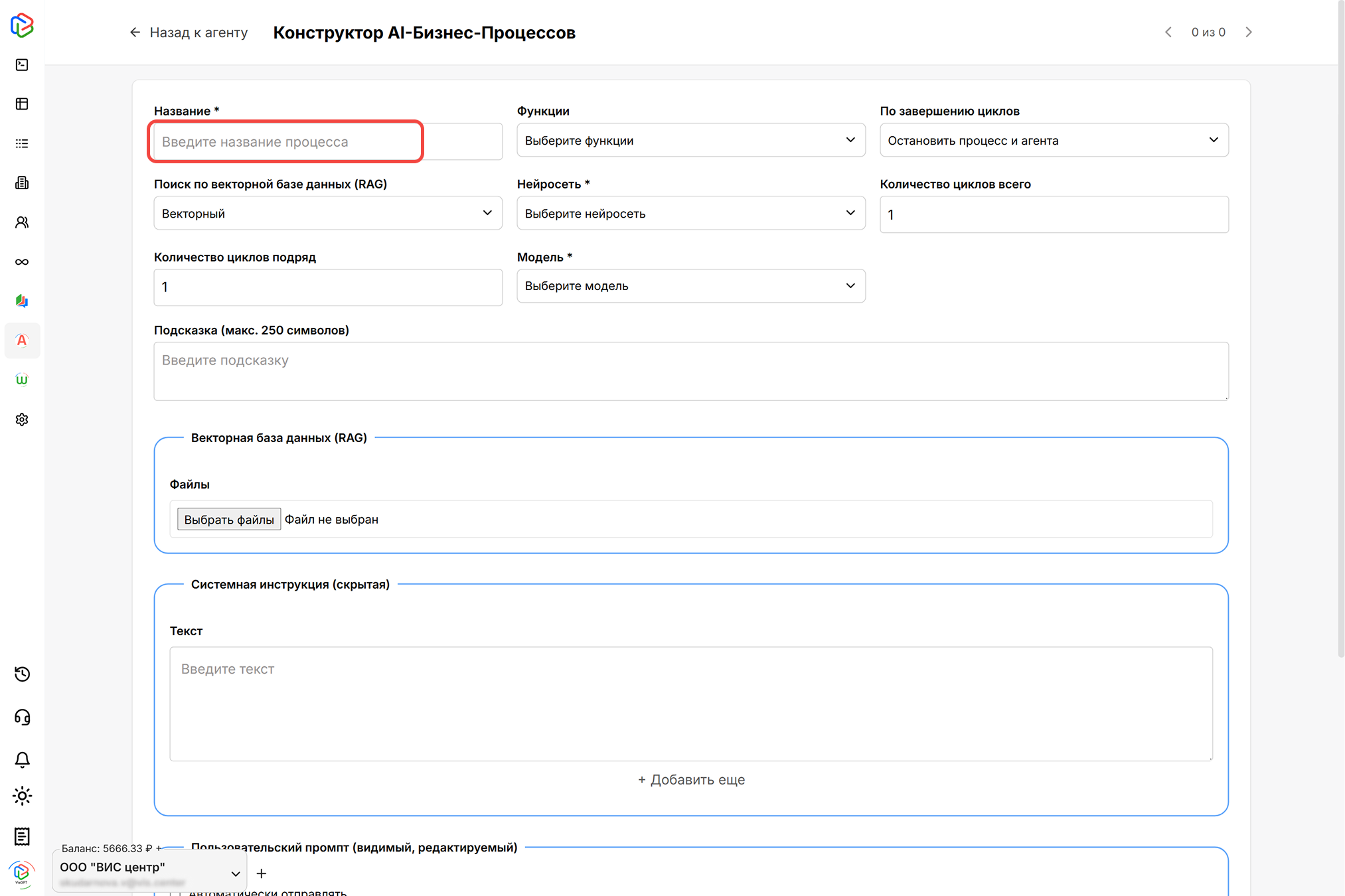The width and height of the screenshot is (1345, 896).
Task: Open the receipt billing icon
Action: (22, 836)
